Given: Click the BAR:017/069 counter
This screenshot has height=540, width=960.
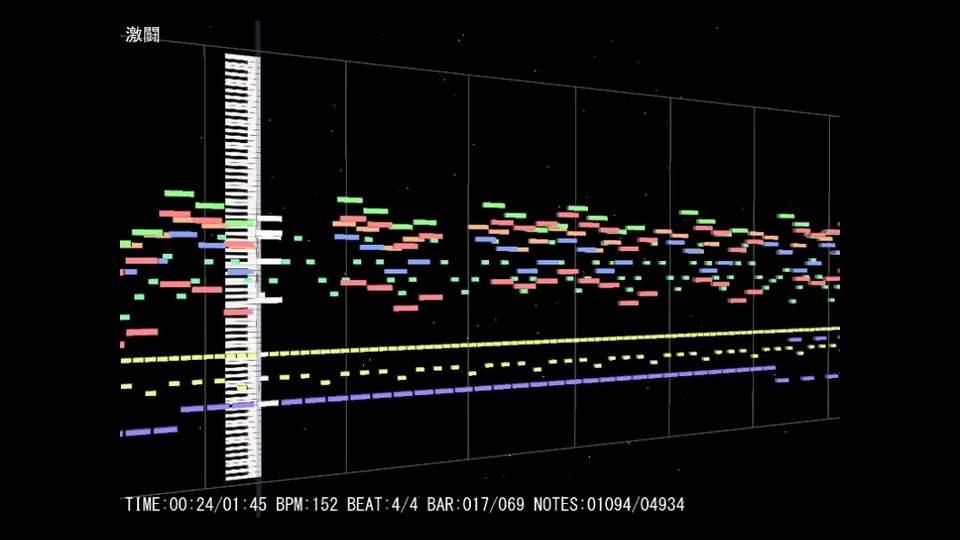Looking at the screenshot, I should coord(476,504).
